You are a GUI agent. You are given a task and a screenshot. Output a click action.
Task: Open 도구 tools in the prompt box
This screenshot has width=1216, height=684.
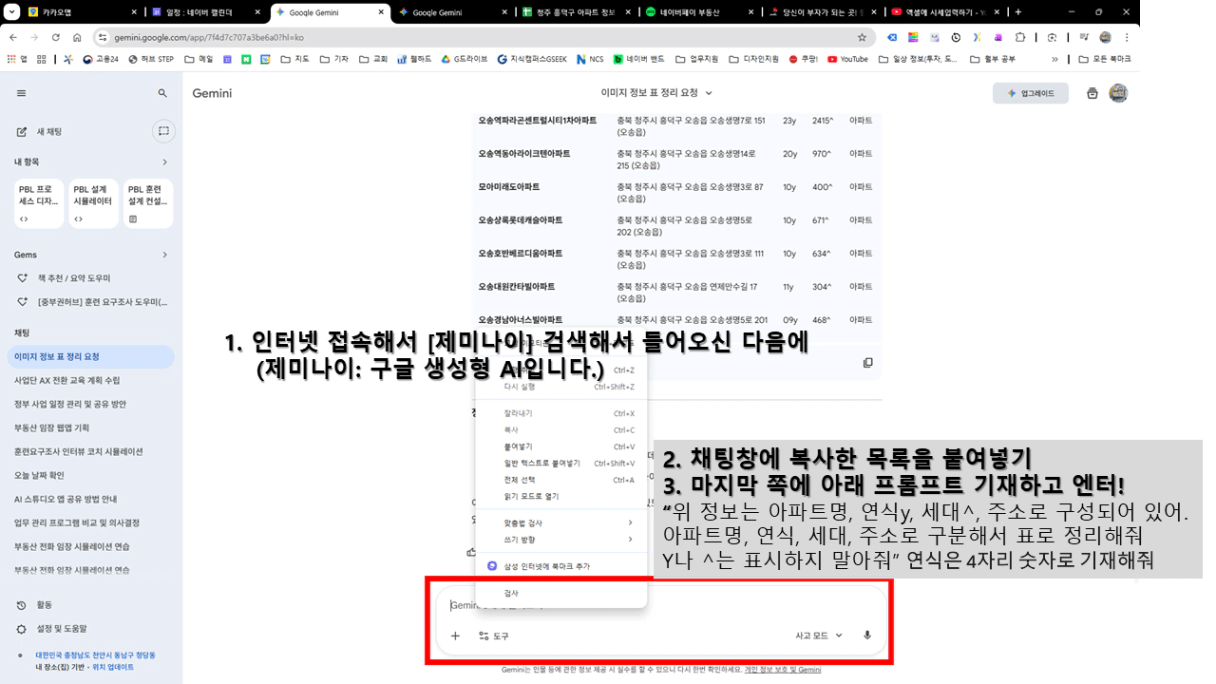tap(493, 635)
